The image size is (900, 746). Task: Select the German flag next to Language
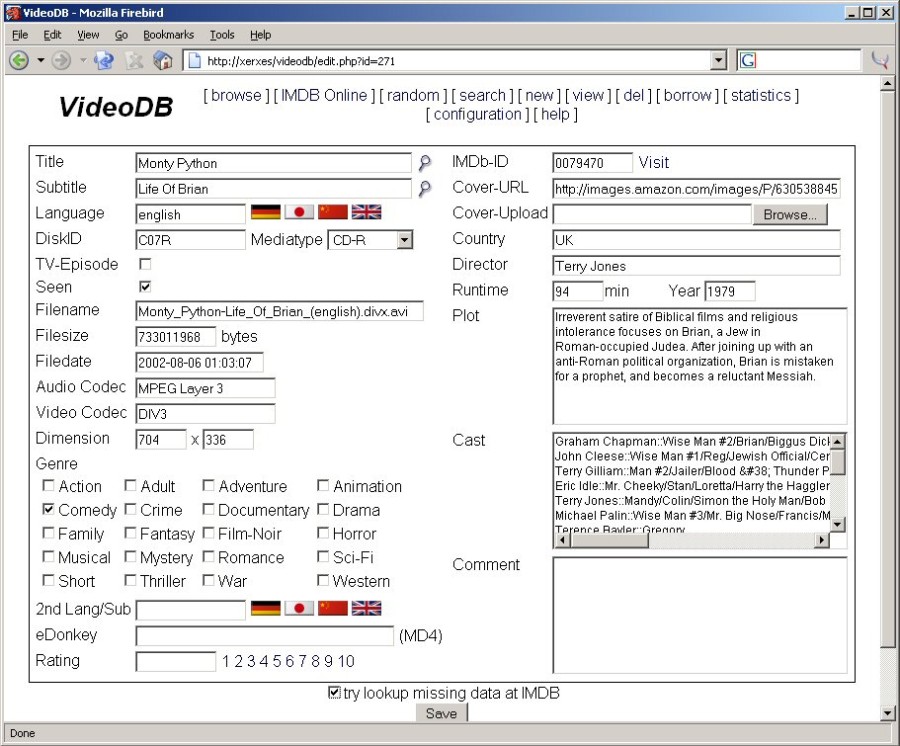(266, 212)
